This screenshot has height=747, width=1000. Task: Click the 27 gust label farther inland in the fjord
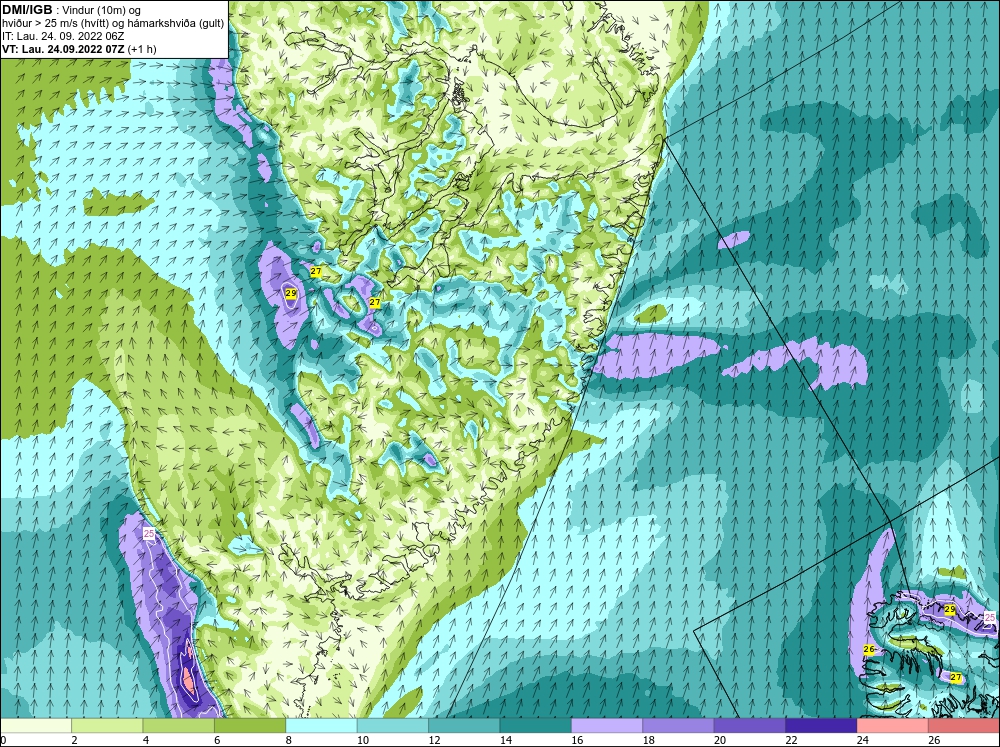375,302
